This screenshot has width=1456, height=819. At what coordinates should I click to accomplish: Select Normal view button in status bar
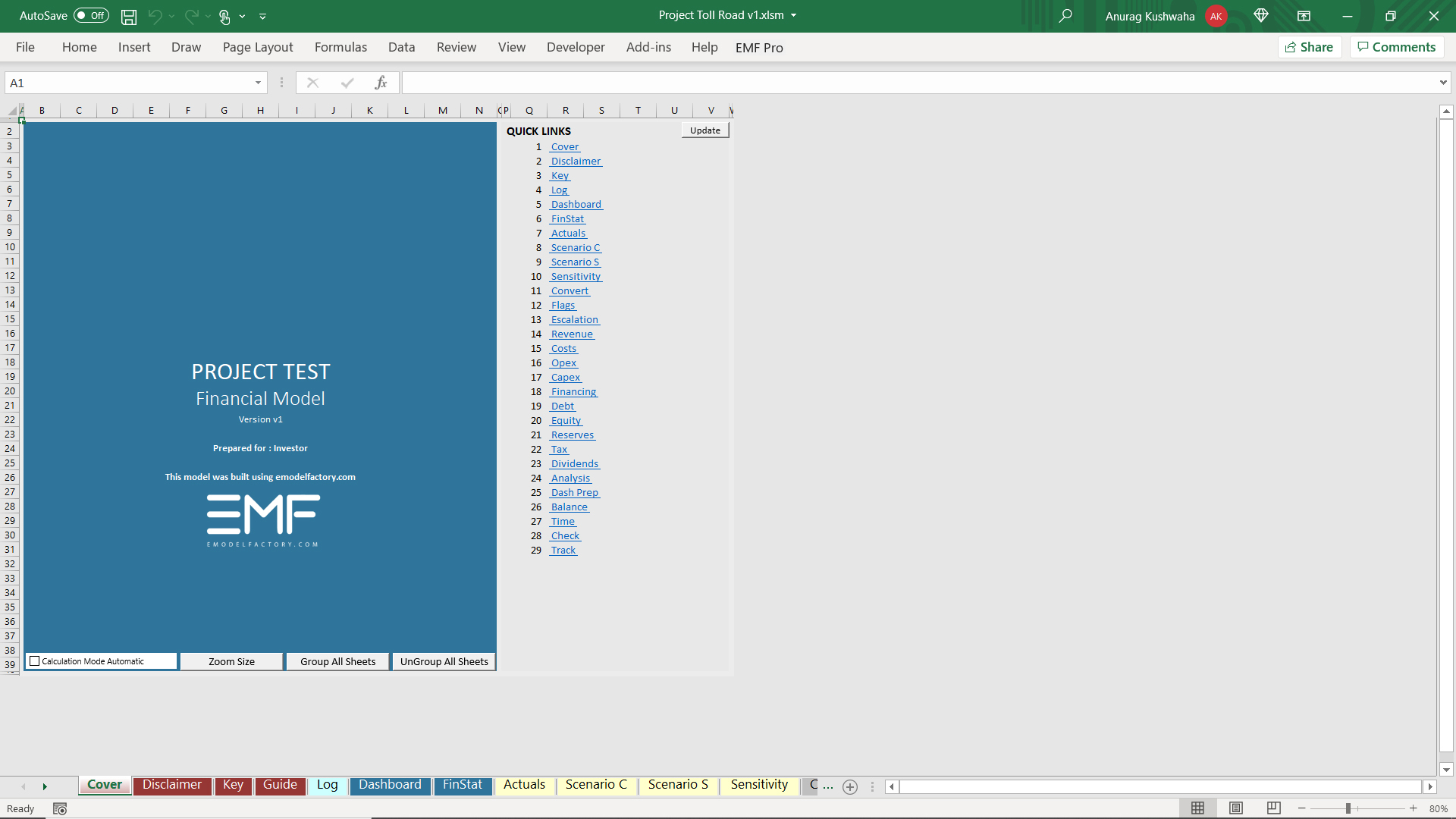[1198, 808]
